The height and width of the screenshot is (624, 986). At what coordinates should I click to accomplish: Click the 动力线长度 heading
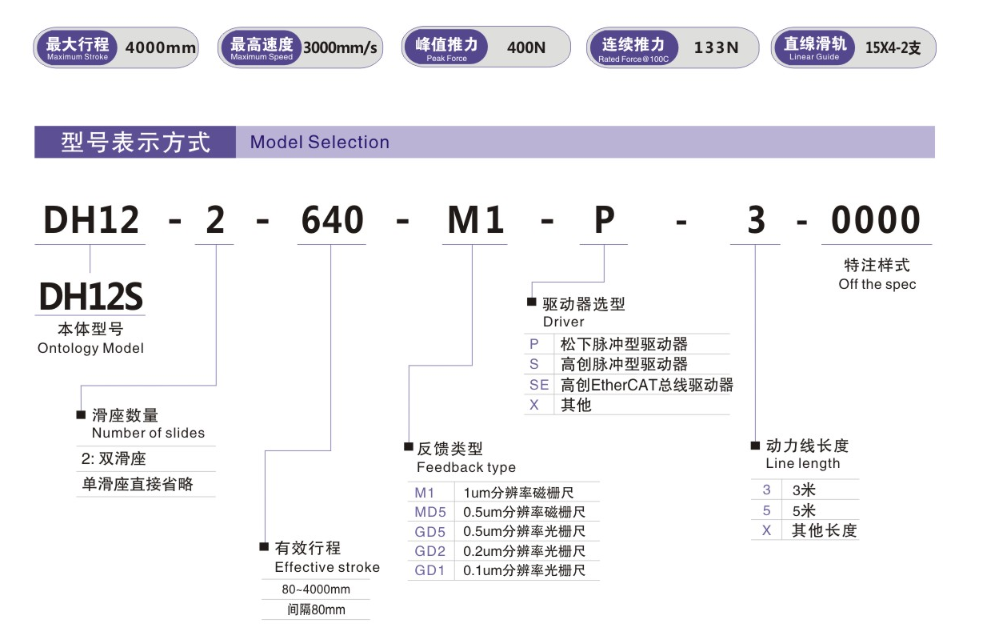[807, 446]
